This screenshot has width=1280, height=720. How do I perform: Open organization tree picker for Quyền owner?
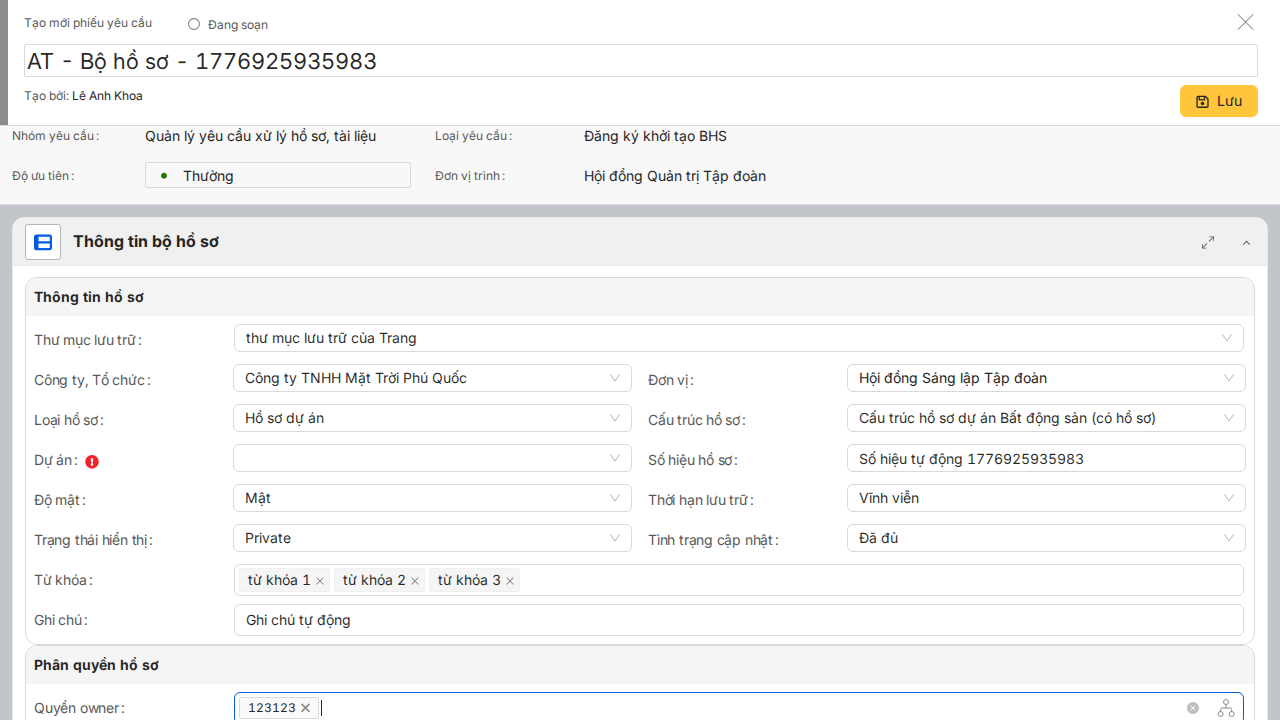[1226, 708]
